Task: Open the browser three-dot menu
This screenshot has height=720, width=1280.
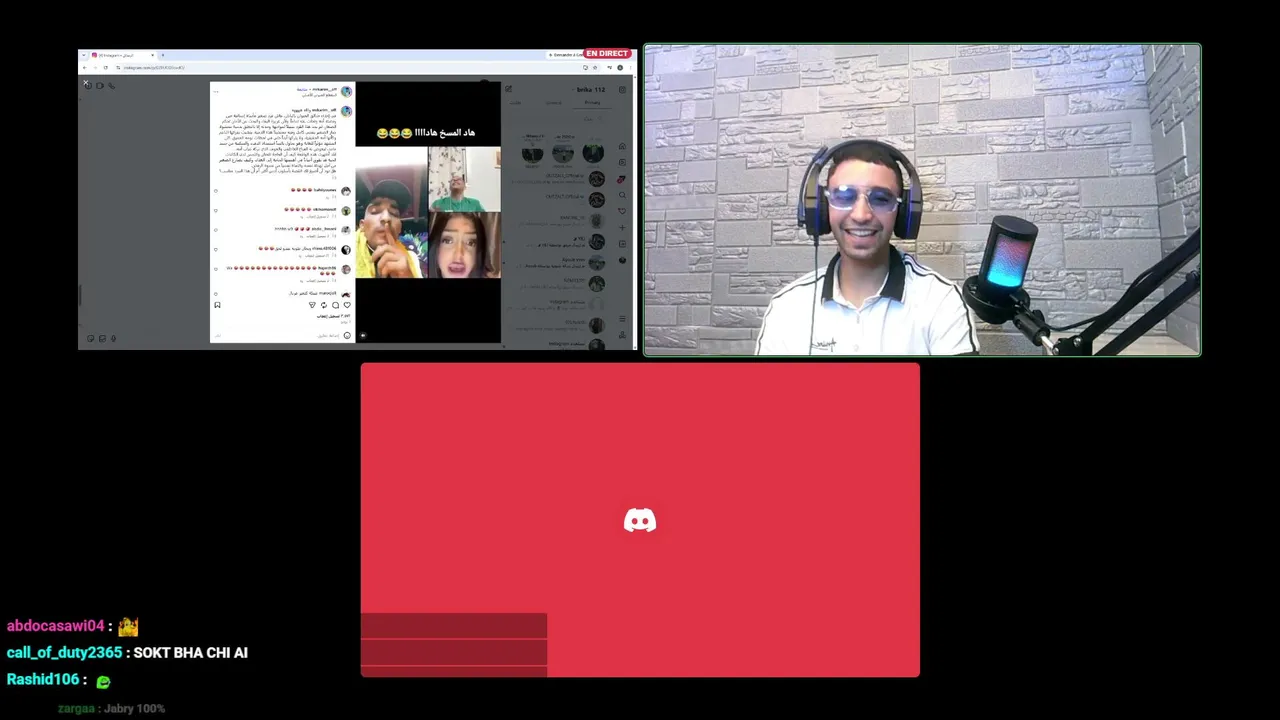Action: [630, 68]
